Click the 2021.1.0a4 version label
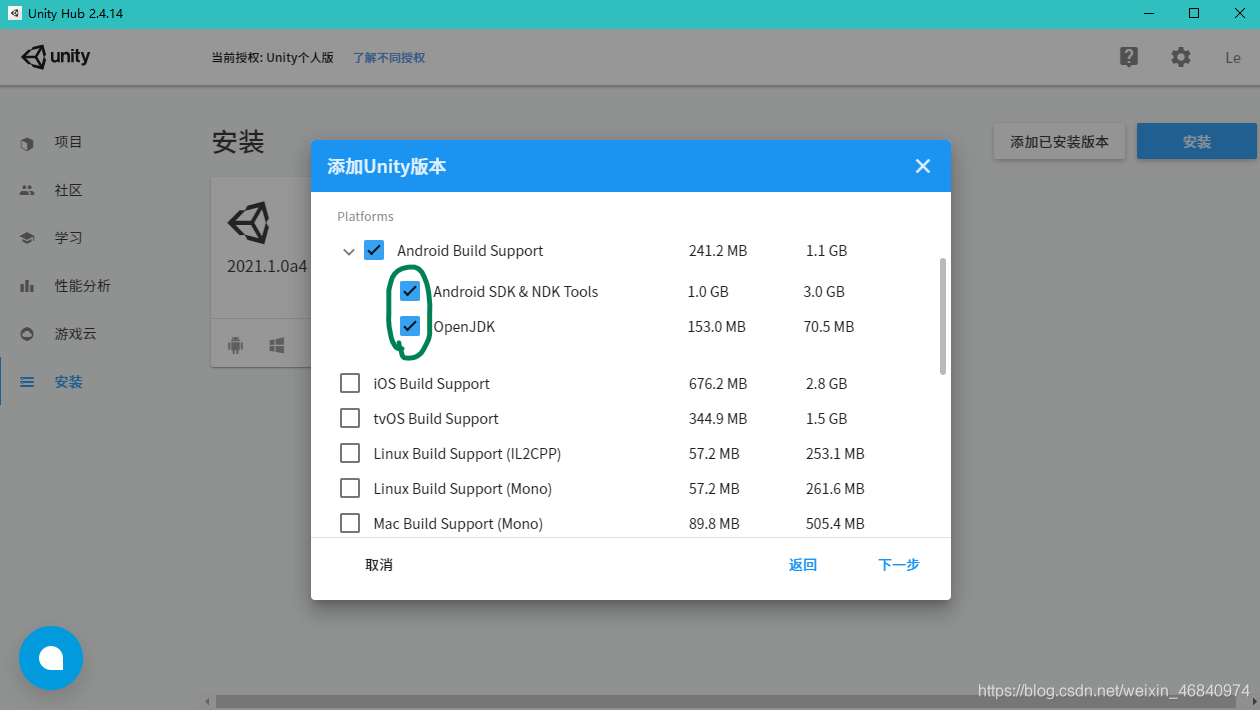Image resolution: width=1260 pixels, height=710 pixels. [267, 267]
